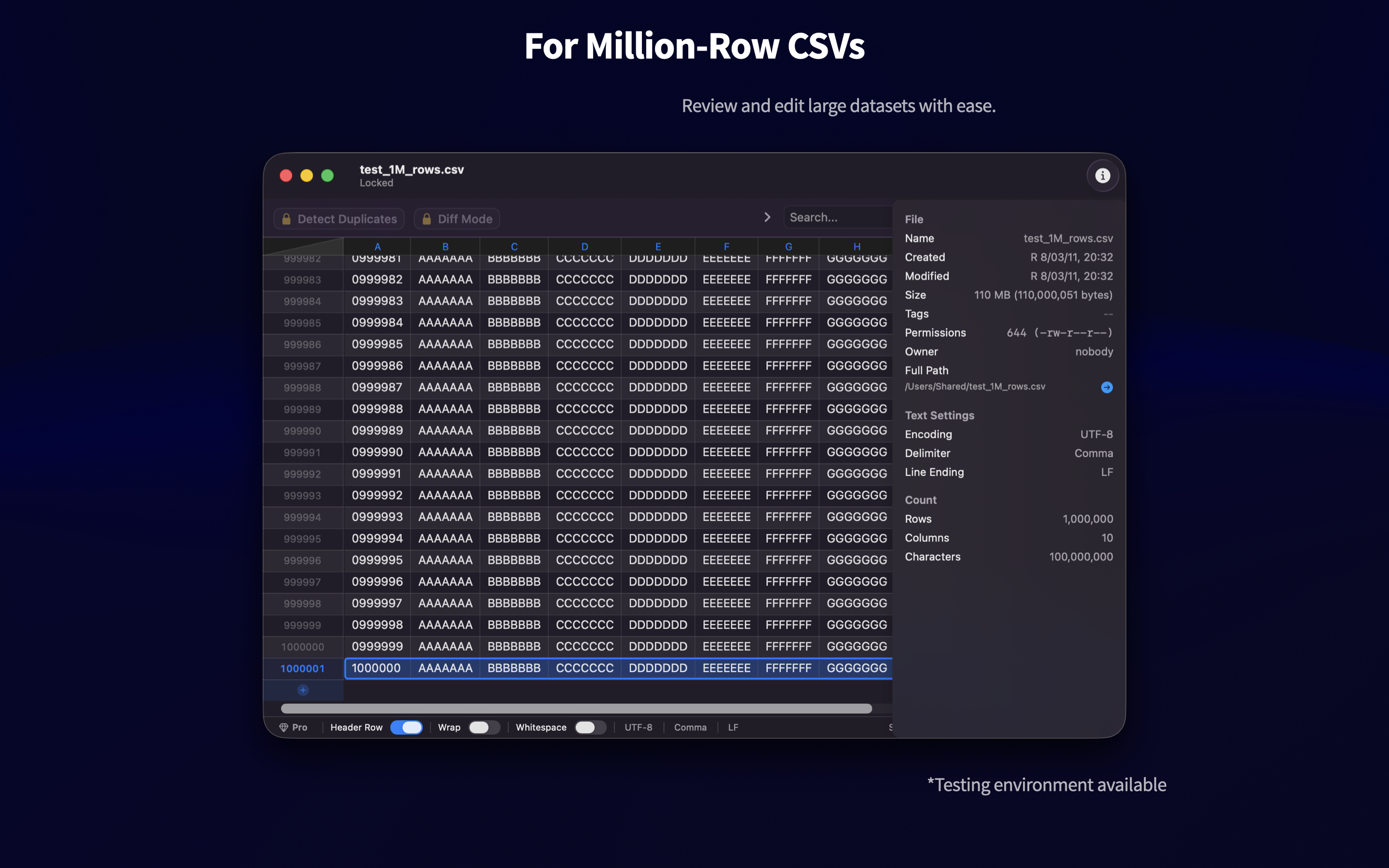Click the LF line ending indicator in status bar
The height and width of the screenshot is (868, 1389).
pos(734,727)
